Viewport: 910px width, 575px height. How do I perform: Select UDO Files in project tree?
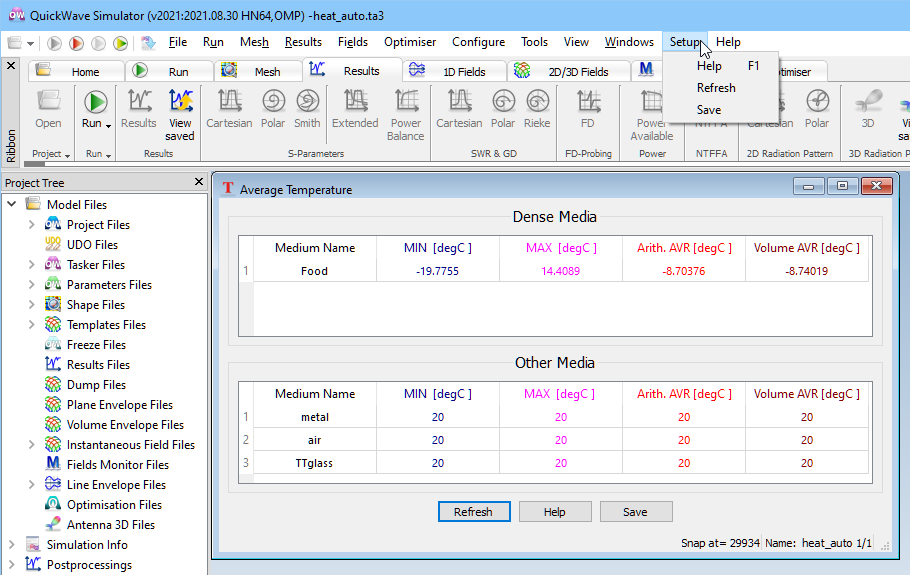[92, 244]
